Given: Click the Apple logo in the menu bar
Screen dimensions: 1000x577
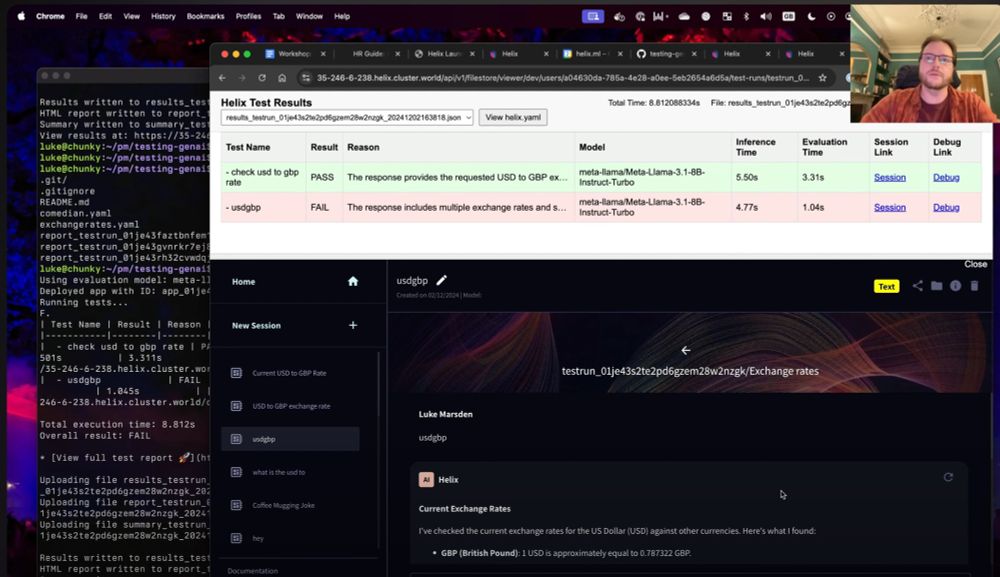Looking at the screenshot, I should click(21, 16).
